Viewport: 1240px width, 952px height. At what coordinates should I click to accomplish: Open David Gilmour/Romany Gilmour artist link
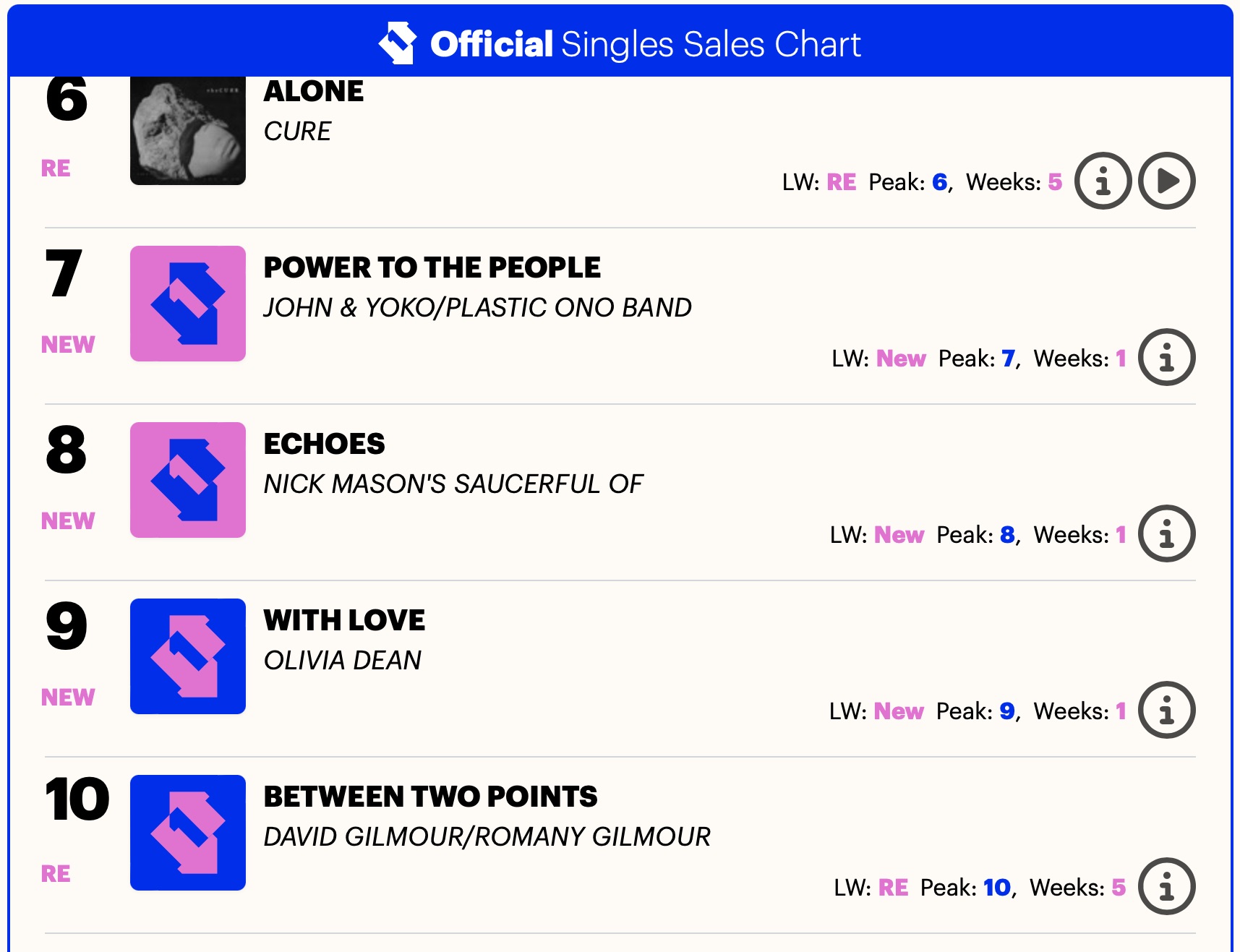pyautogui.click(x=487, y=837)
